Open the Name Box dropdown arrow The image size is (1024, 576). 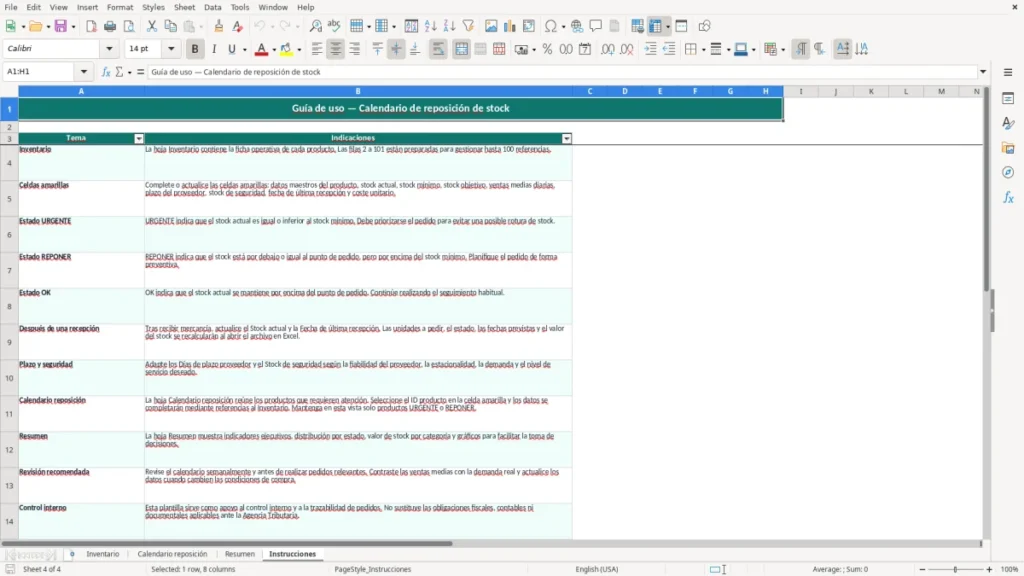point(84,72)
